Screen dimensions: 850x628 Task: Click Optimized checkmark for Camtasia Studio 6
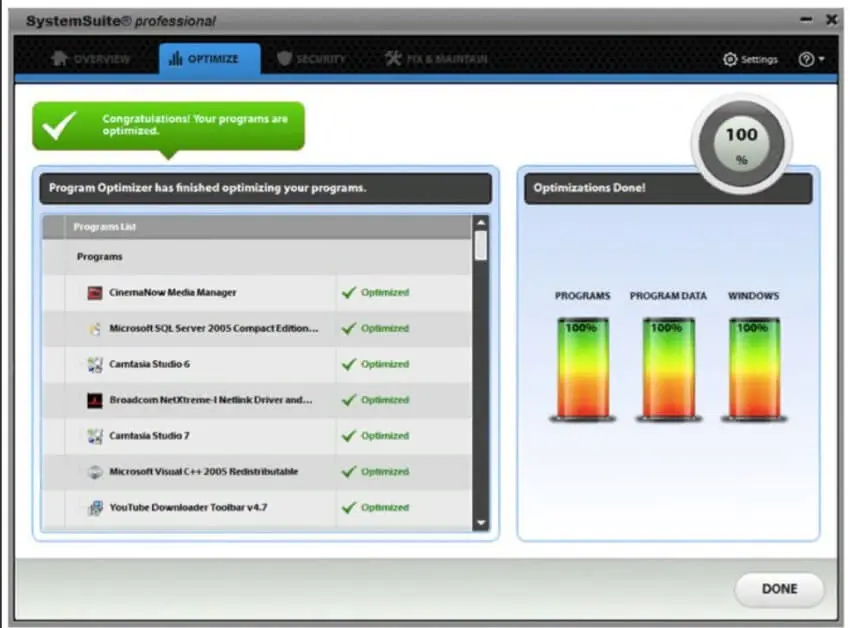click(349, 364)
